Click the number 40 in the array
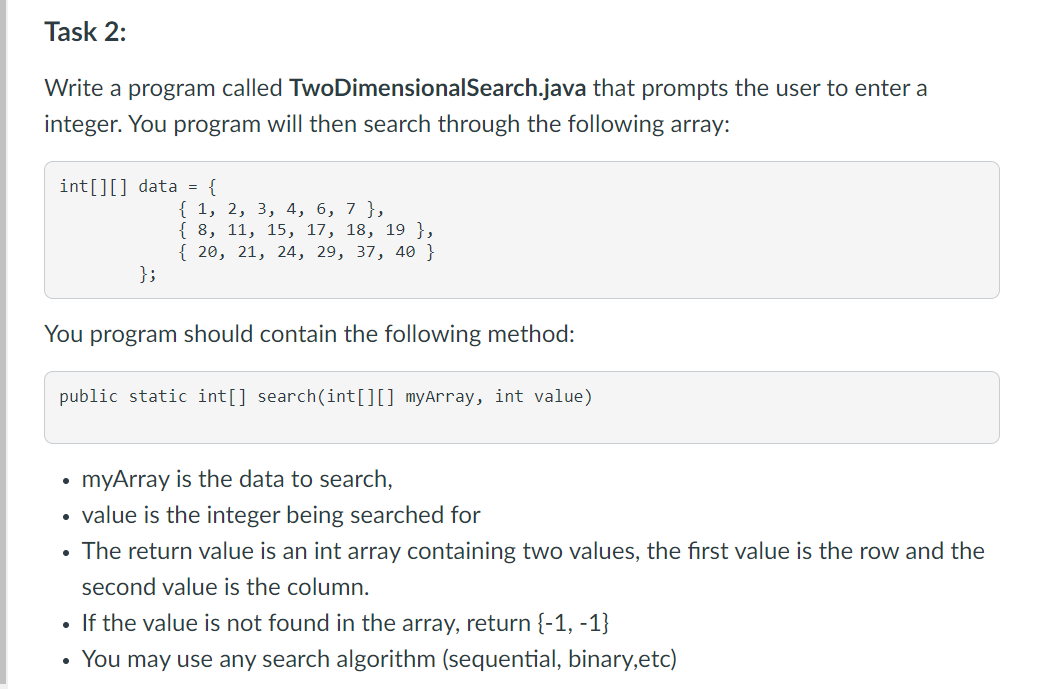Image resolution: width=1054 pixels, height=689 pixels. 405,252
